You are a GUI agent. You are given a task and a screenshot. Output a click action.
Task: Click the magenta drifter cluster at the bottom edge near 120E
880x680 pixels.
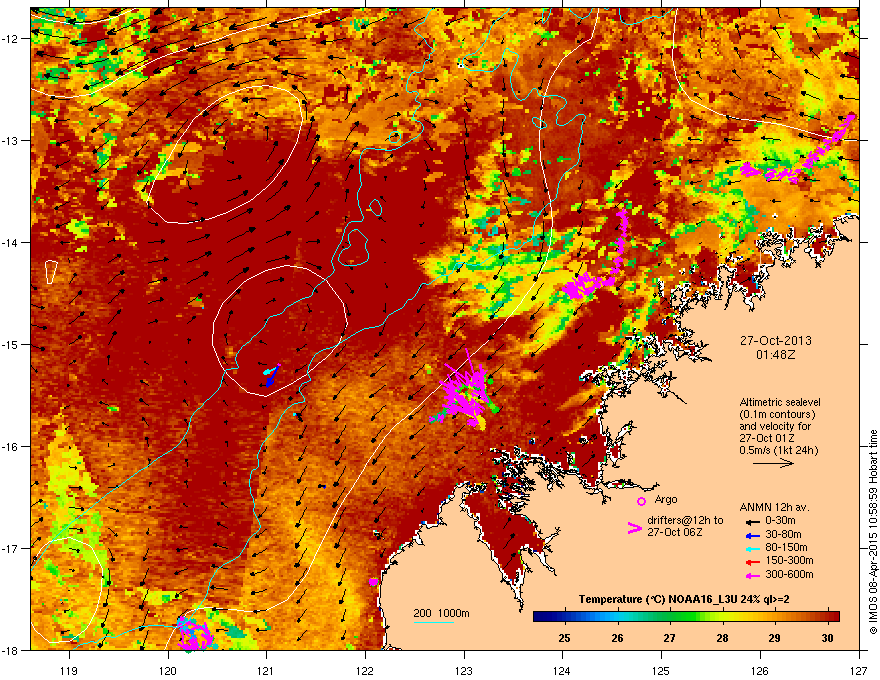pyautogui.click(x=194, y=633)
